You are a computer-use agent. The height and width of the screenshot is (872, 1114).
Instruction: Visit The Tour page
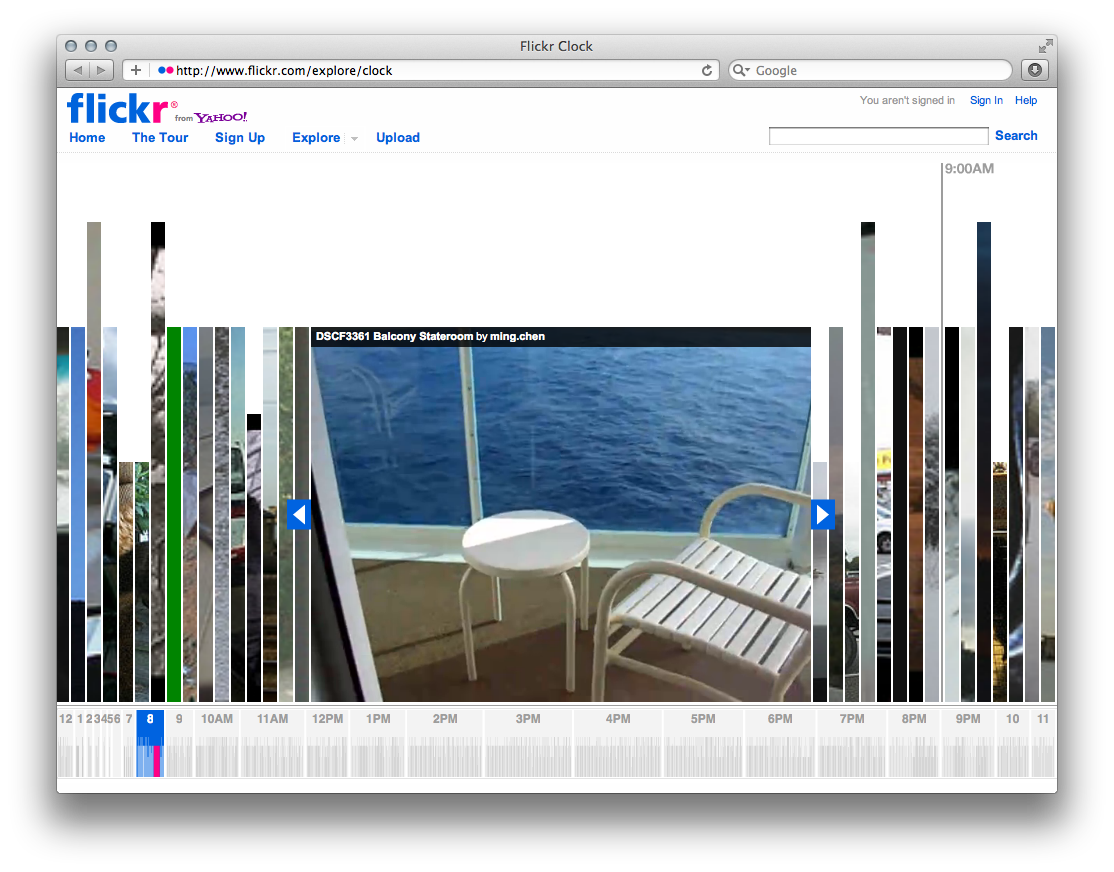tap(160, 137)
